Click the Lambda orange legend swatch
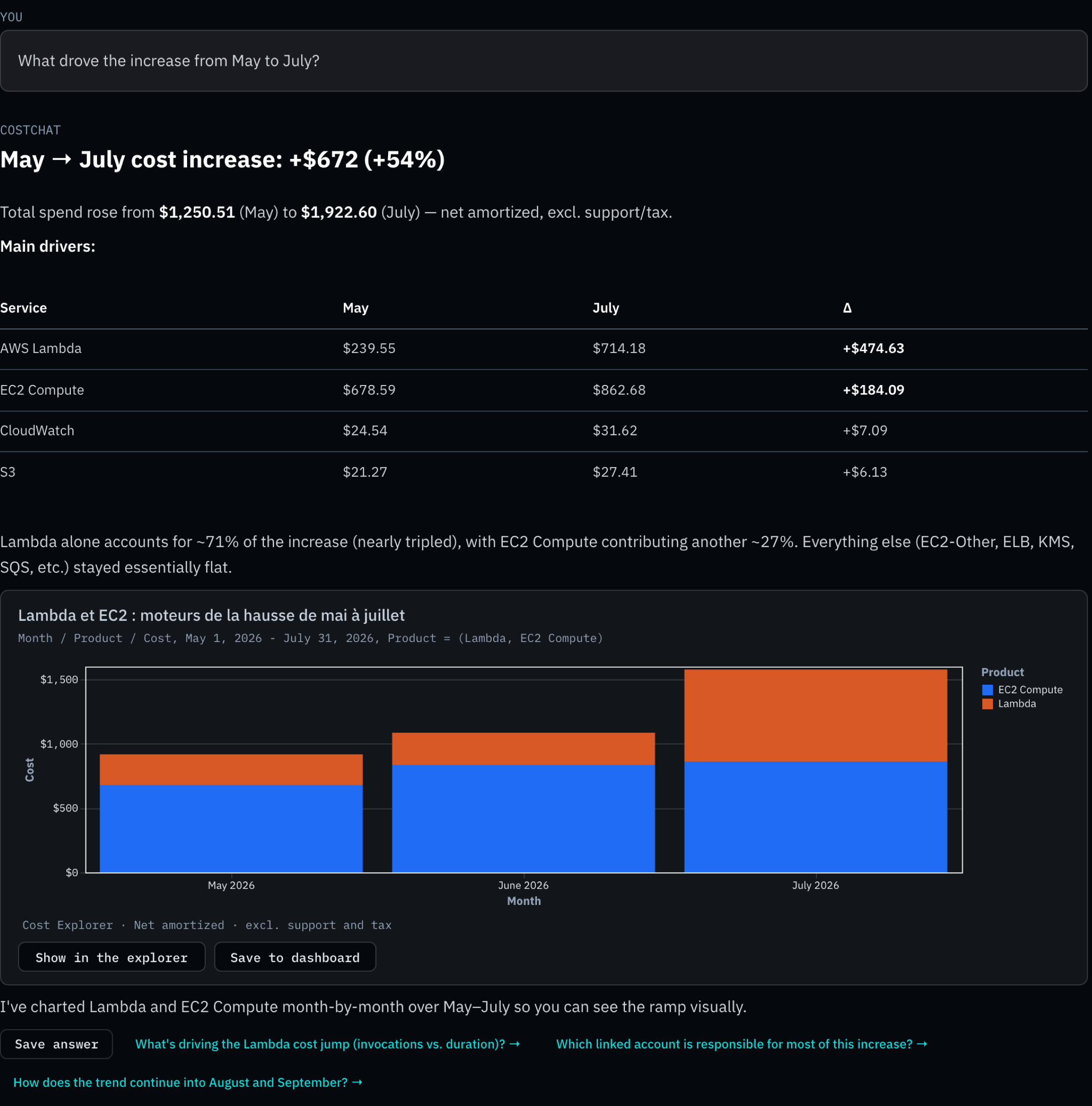 pyautogui.click(x=987, y=704)
